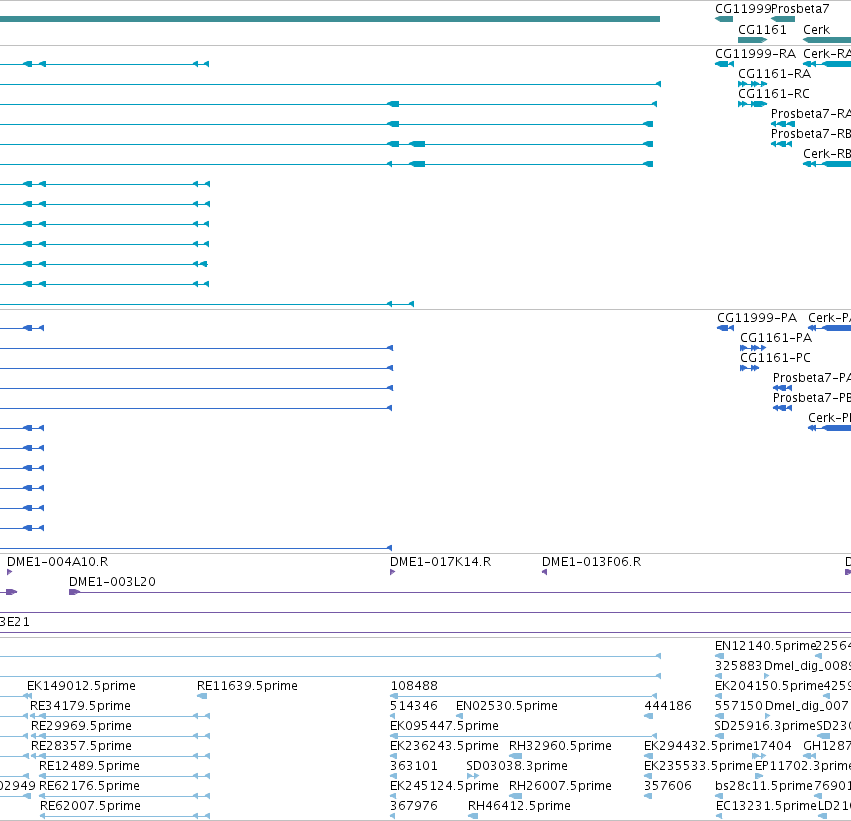Select the CG1161-PA protein label
851x821 pixels.
(776, 338)
